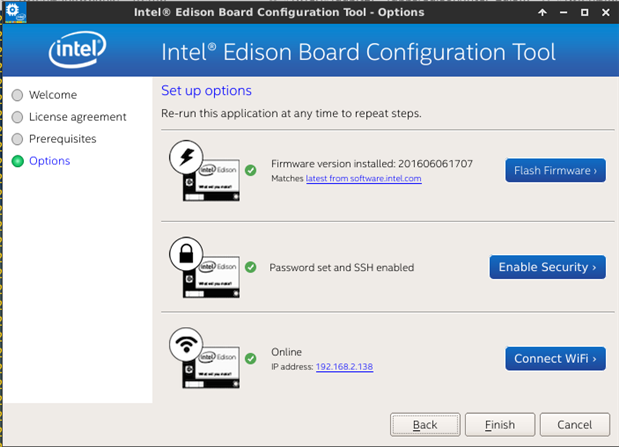
Task: Select the Welcome step in sidebar
Action: pos(53,95)
